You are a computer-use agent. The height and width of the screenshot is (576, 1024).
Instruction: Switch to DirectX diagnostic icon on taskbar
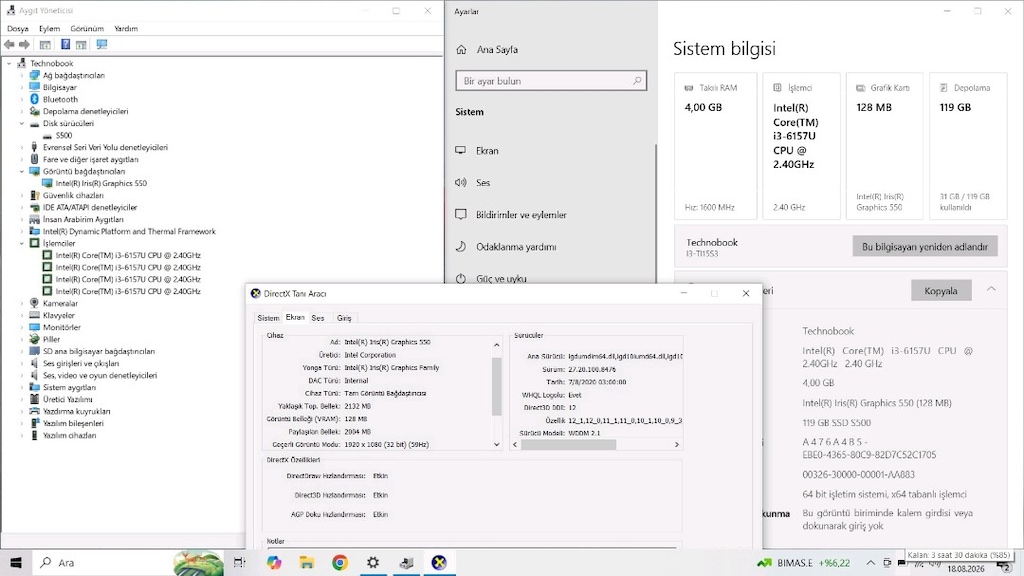click(x=440, y=562)
